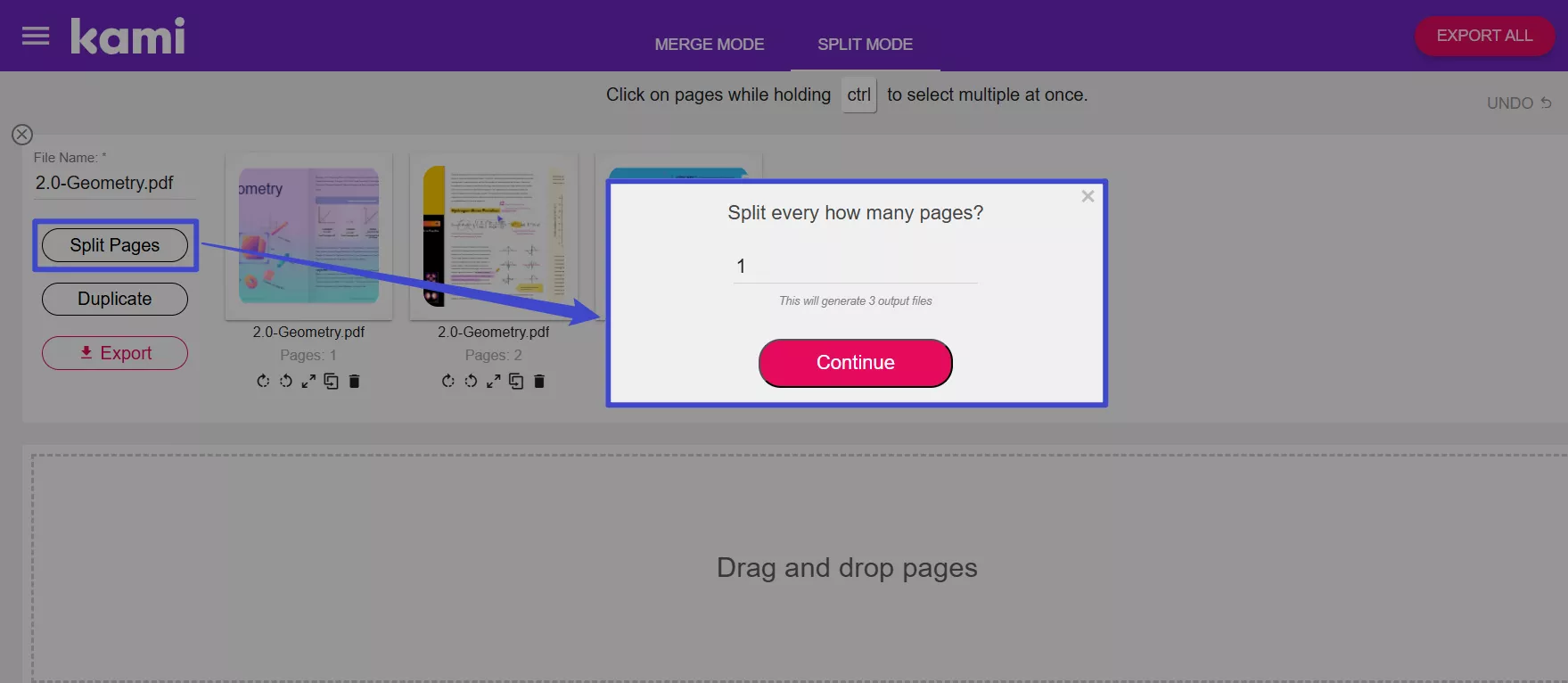Select the page 2 thumbnail
The width and height of the screenshot is (1568, 683).
494,236
